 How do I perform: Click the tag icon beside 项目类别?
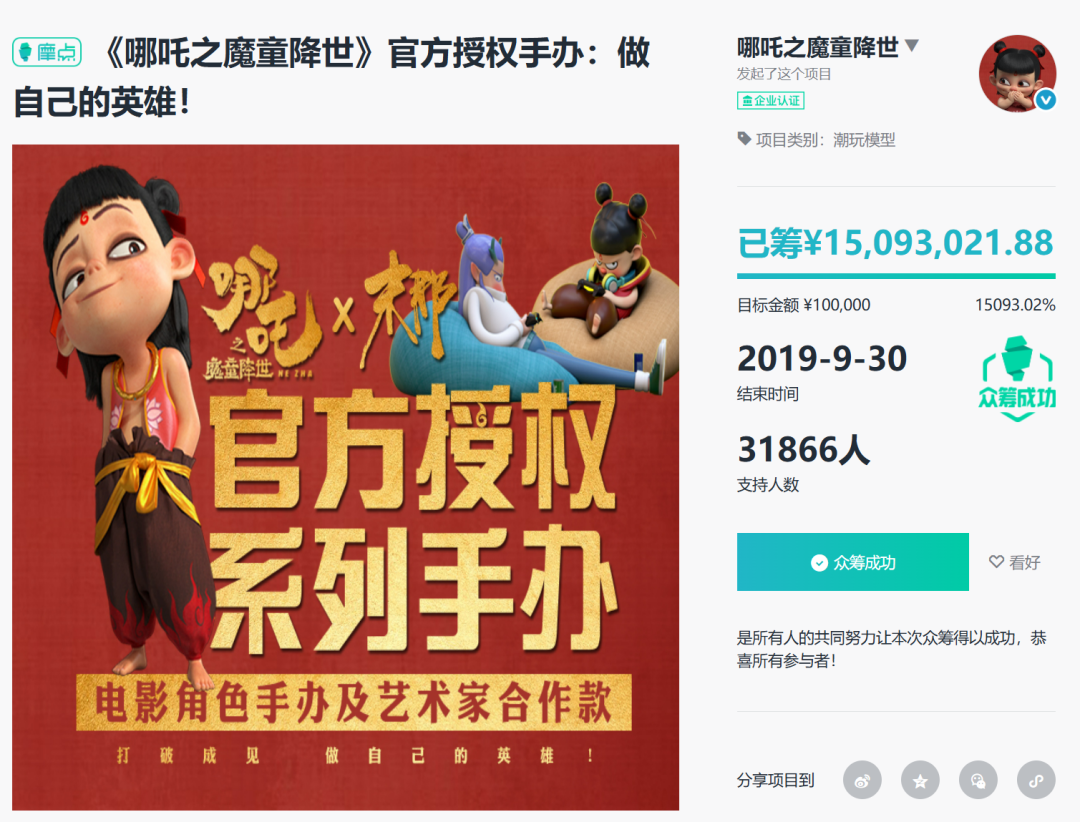[744, 138]
